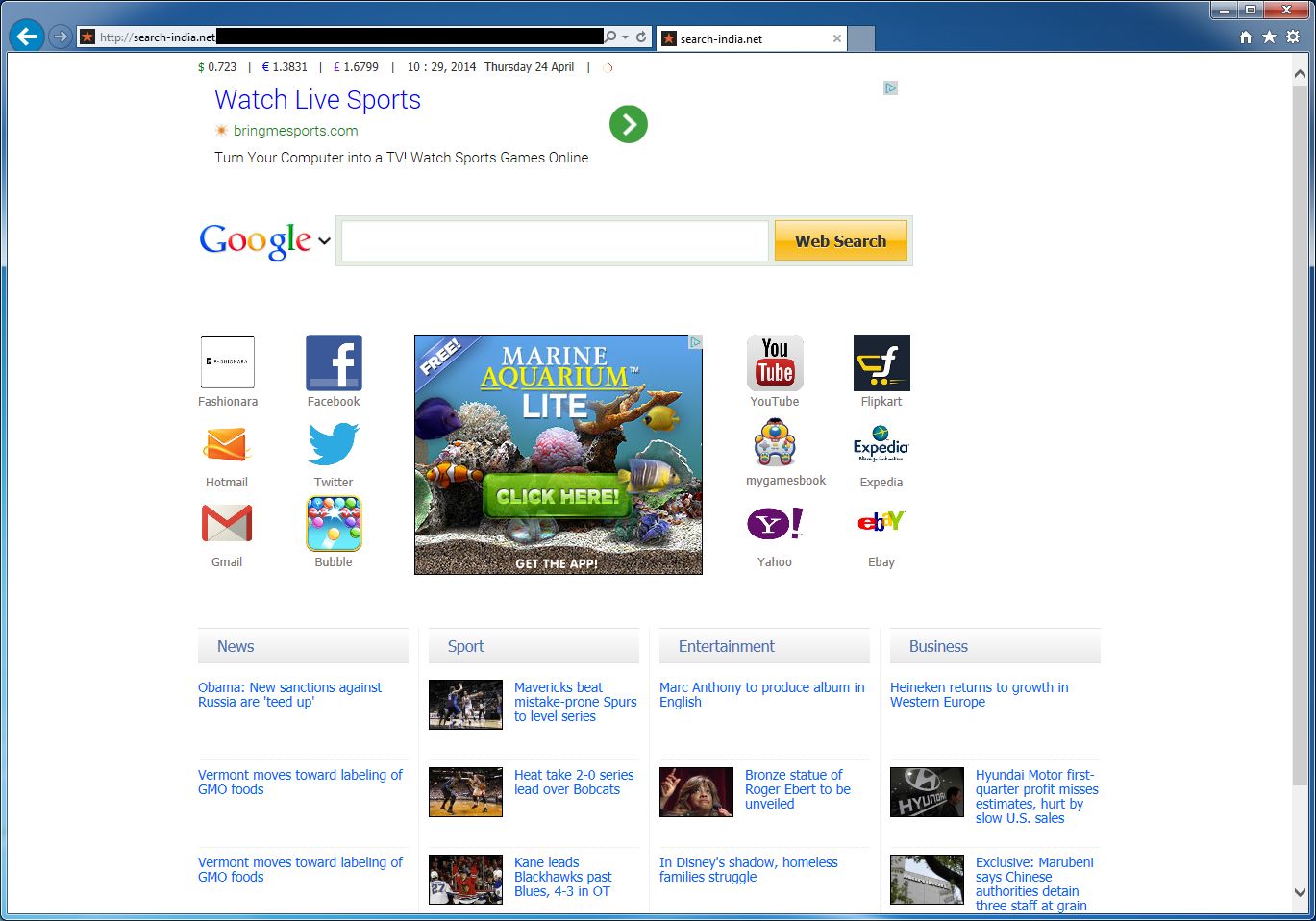This screenshot has height=921, width=1316.
Task: Visit the bringmesports.com link
Action: [x=295, y=131]
